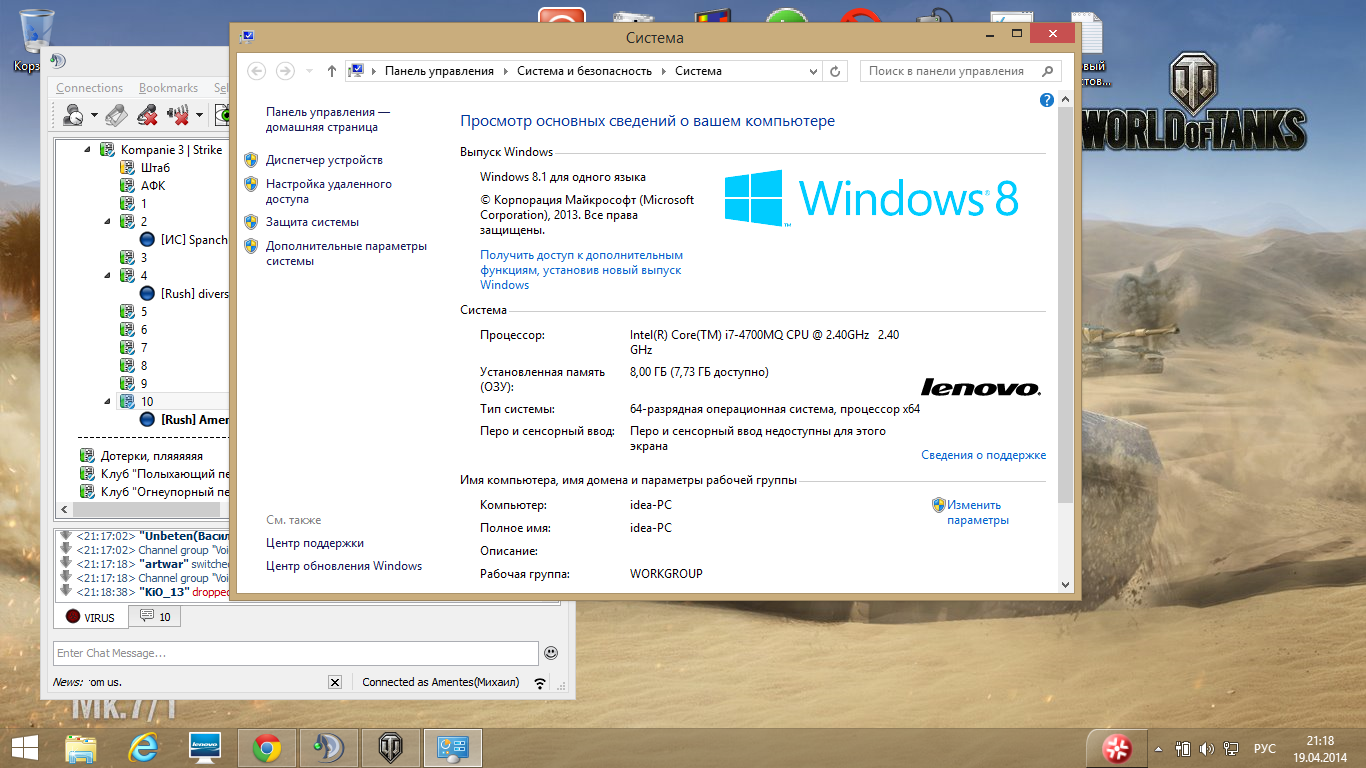Image resolution: width=1366 pixels, height=768 pixels.
Task: Select user [Rush] divers in channel 4
Action: pyautogui.click(x=194, y=293)
